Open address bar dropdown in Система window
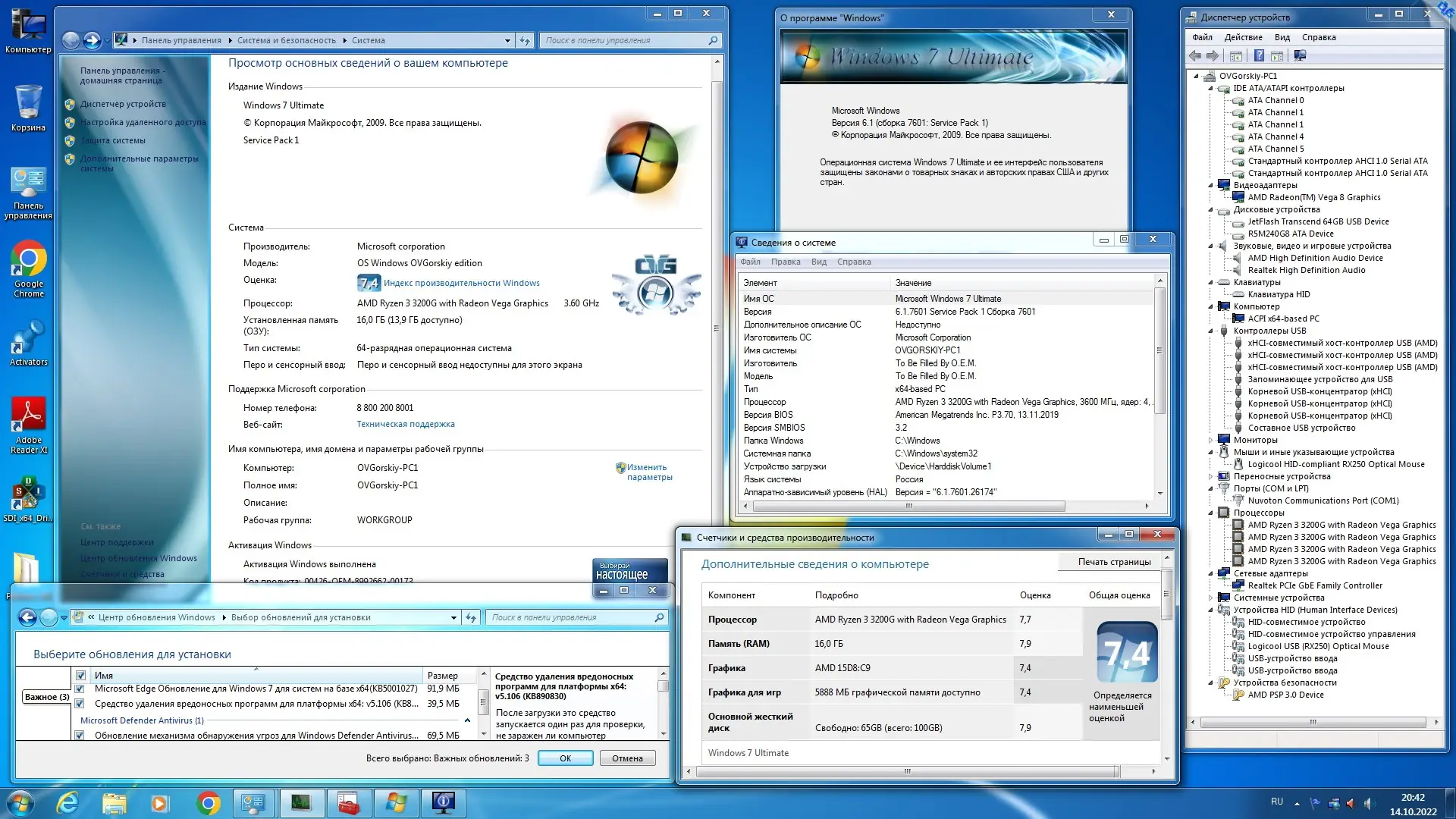Image resolution: width=1456 pixels, height=819 pixels. (507, 40)
